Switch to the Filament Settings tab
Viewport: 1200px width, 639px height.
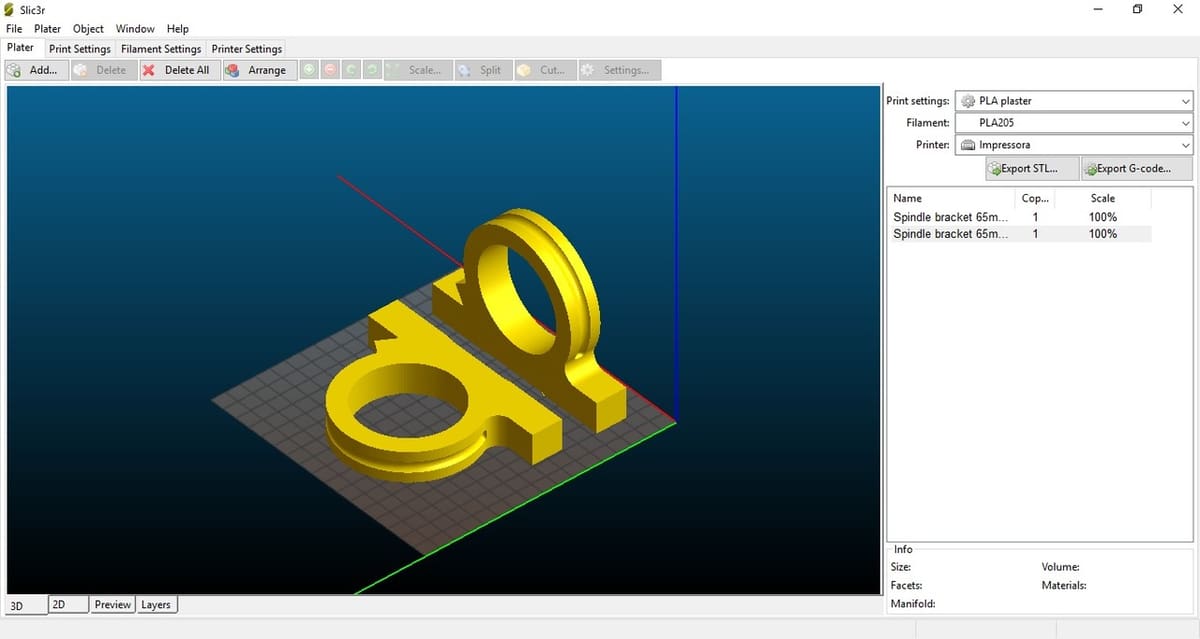click(161, 49)
